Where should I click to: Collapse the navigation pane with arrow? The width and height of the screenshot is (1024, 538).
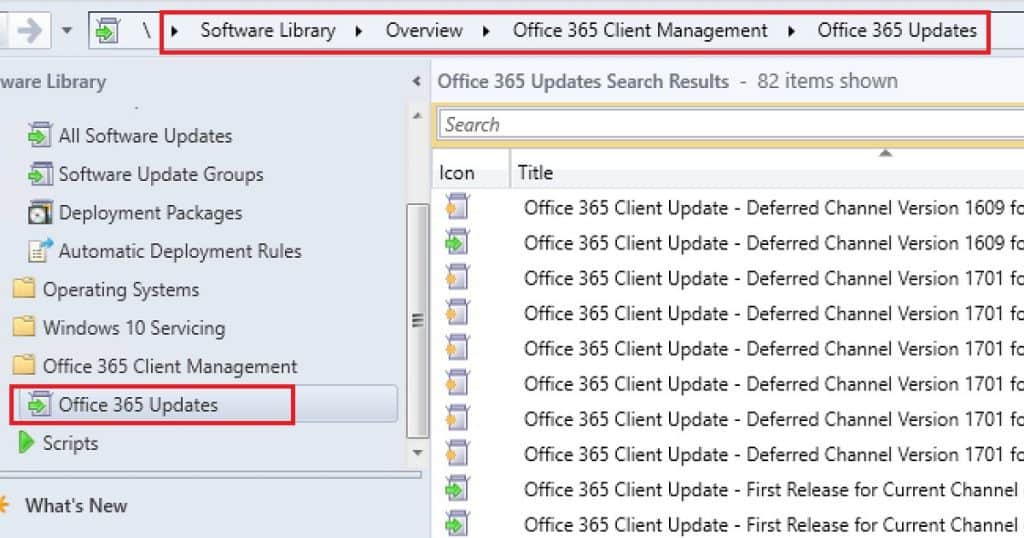[x=417, y=82]
